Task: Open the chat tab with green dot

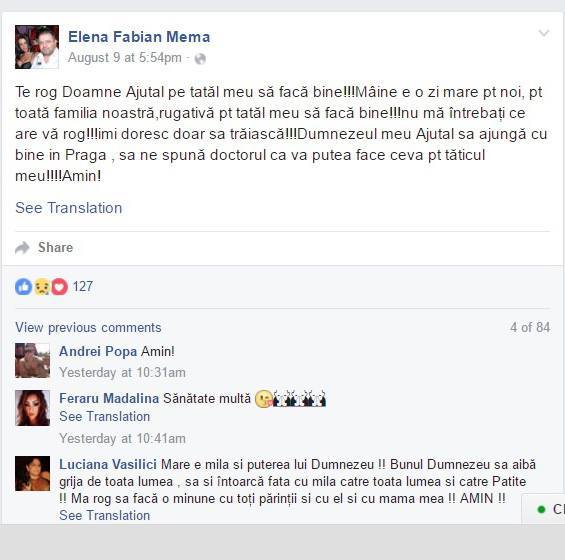Action: 543,509
